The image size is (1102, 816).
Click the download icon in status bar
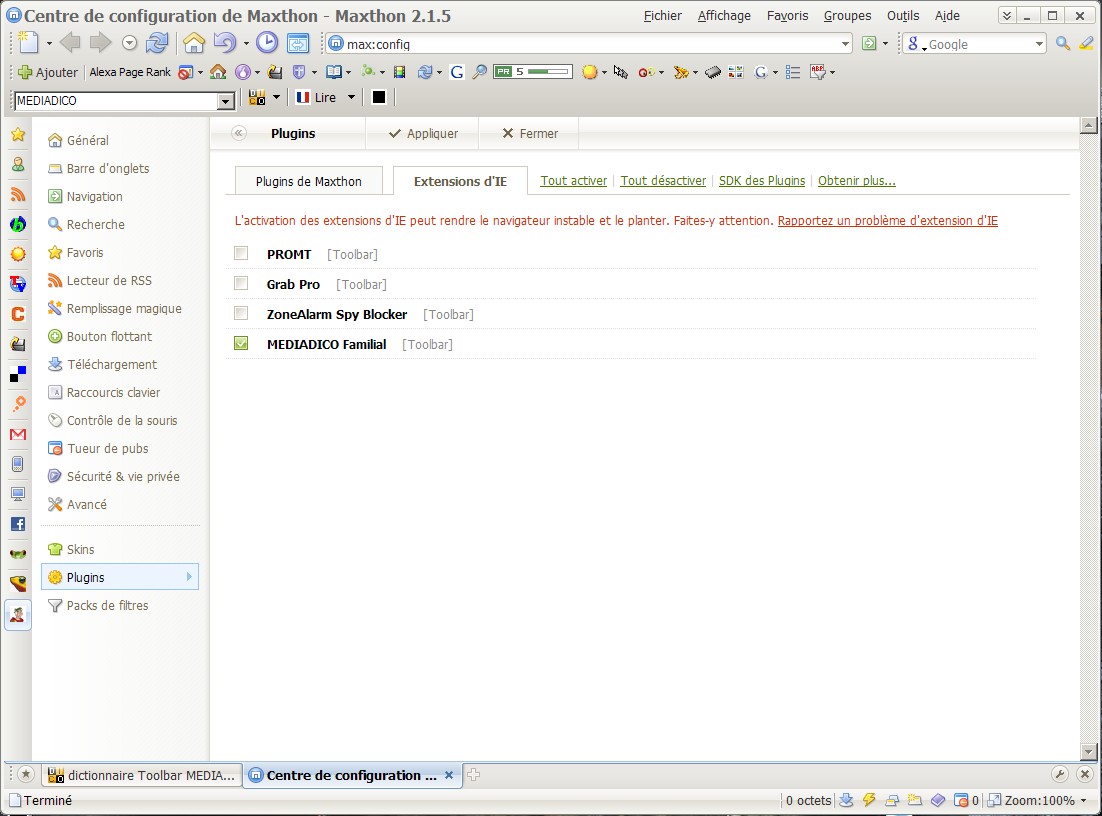(847, 800)
